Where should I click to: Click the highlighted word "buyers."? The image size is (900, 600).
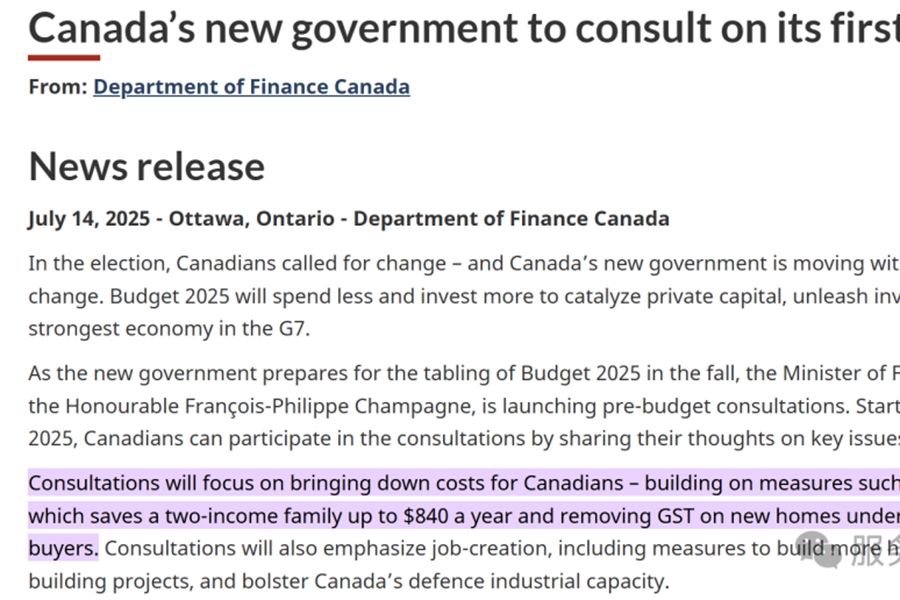[63, 548]
